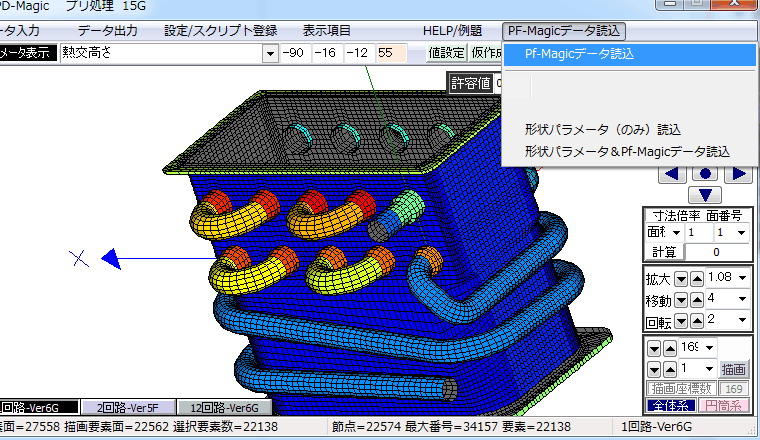Click the 計算 button

(x=664, y=252)
